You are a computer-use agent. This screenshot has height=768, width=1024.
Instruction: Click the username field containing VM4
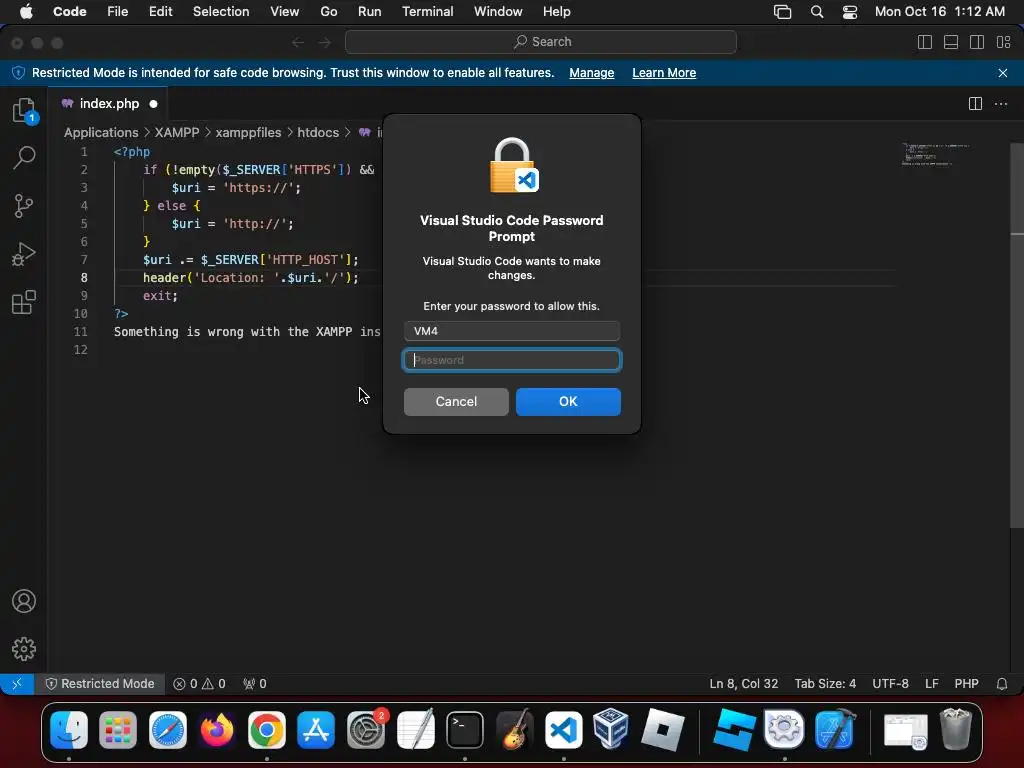(512, 331)
